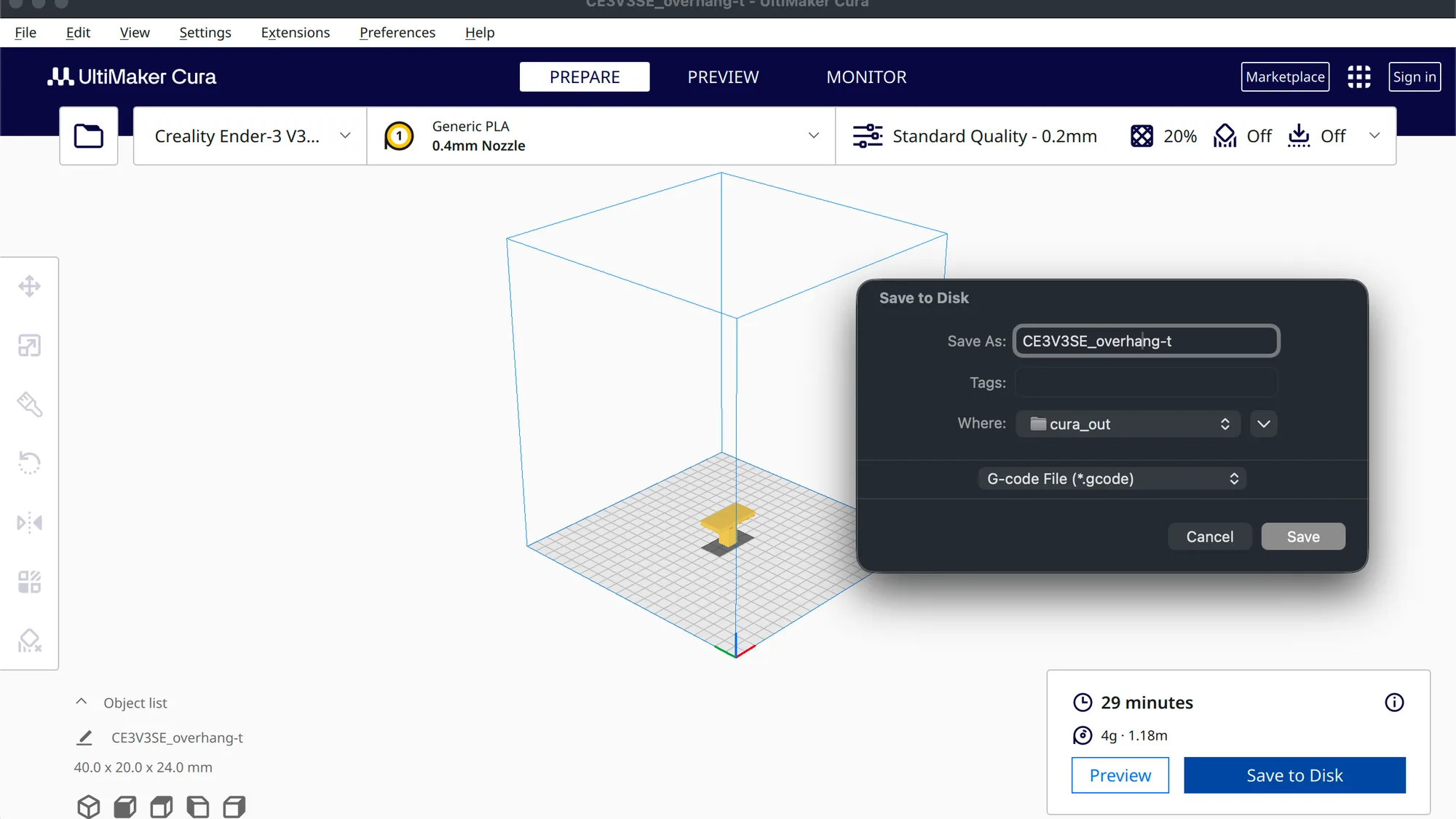The height and width of the screenshot is (819, 1456).
Task: Select the Lay Flat paint tool icon
Action: [x=29, y=404]
